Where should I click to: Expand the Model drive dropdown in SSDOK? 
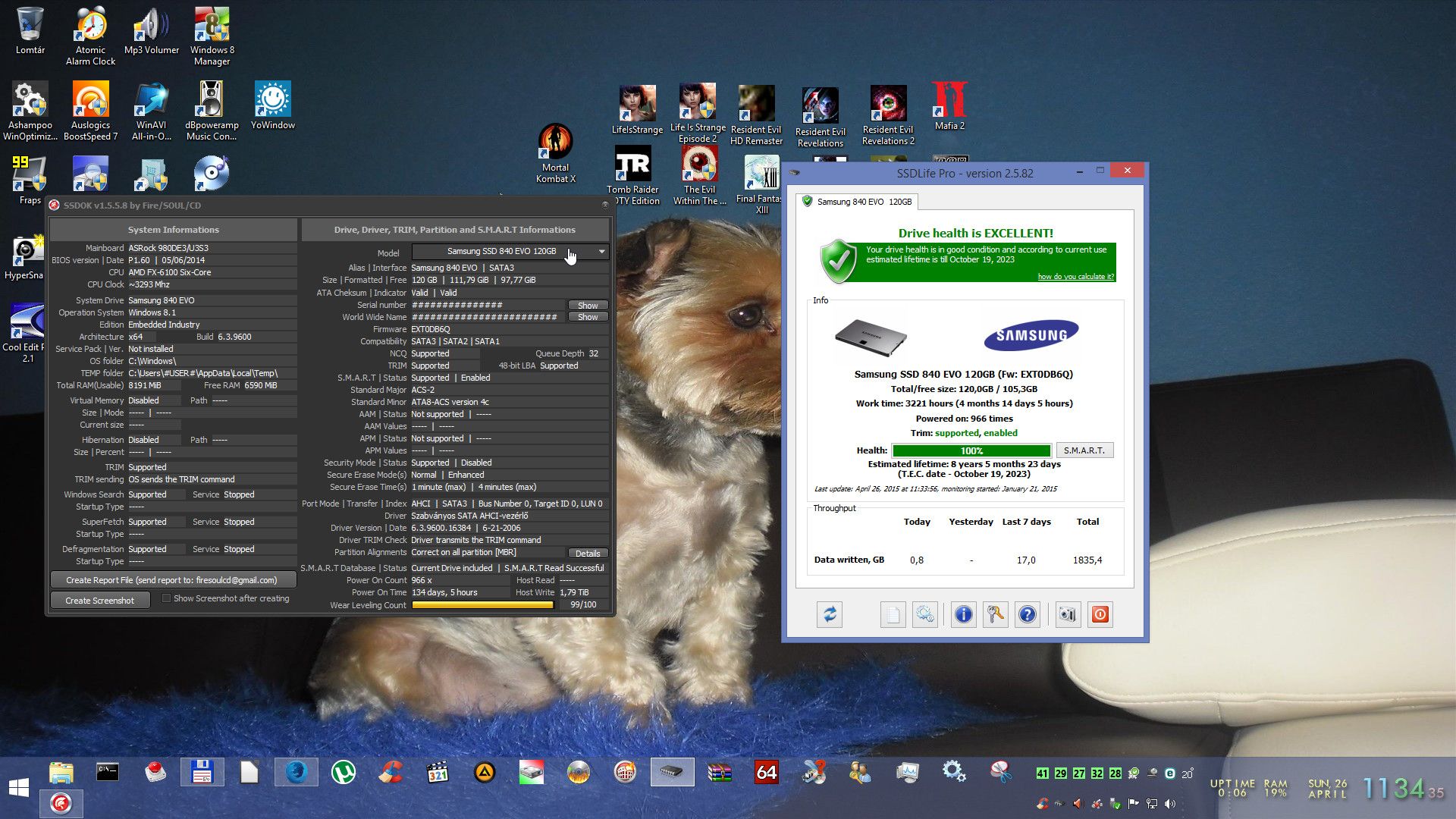(x=510, y=251)
